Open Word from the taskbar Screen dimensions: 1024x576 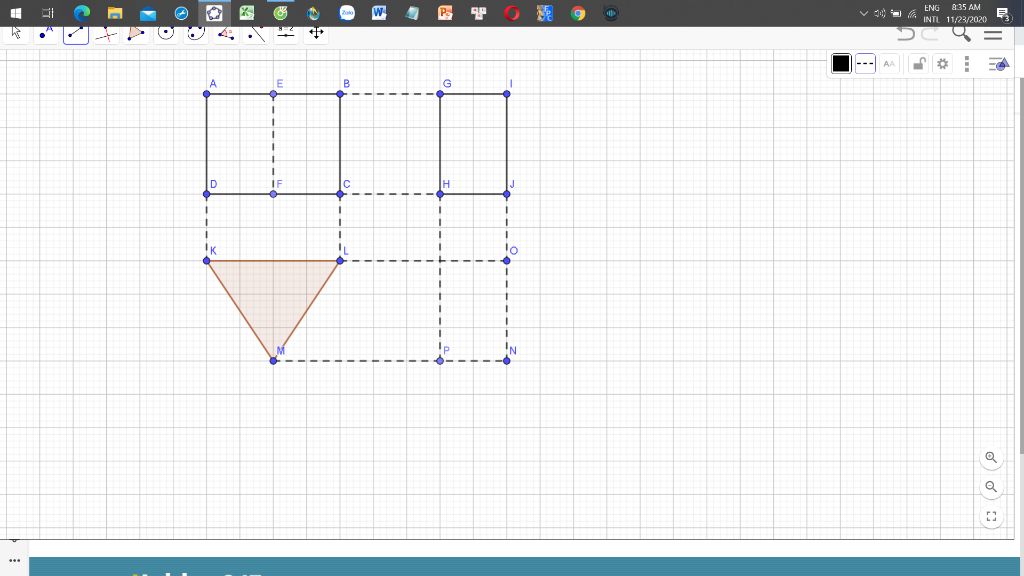(x=379, y=13)
